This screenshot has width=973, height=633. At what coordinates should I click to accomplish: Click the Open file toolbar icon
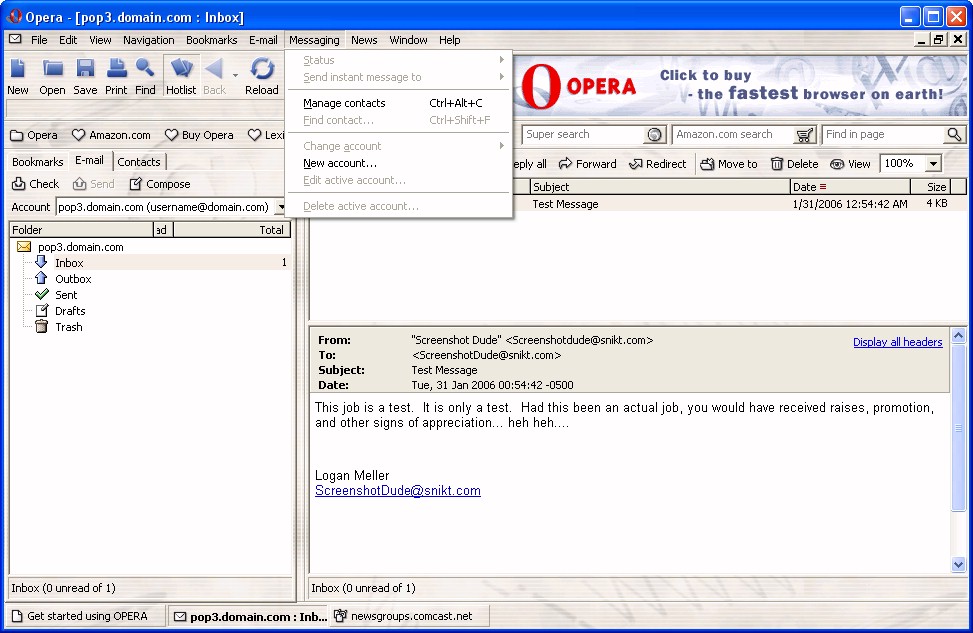(x=52, y=70)
